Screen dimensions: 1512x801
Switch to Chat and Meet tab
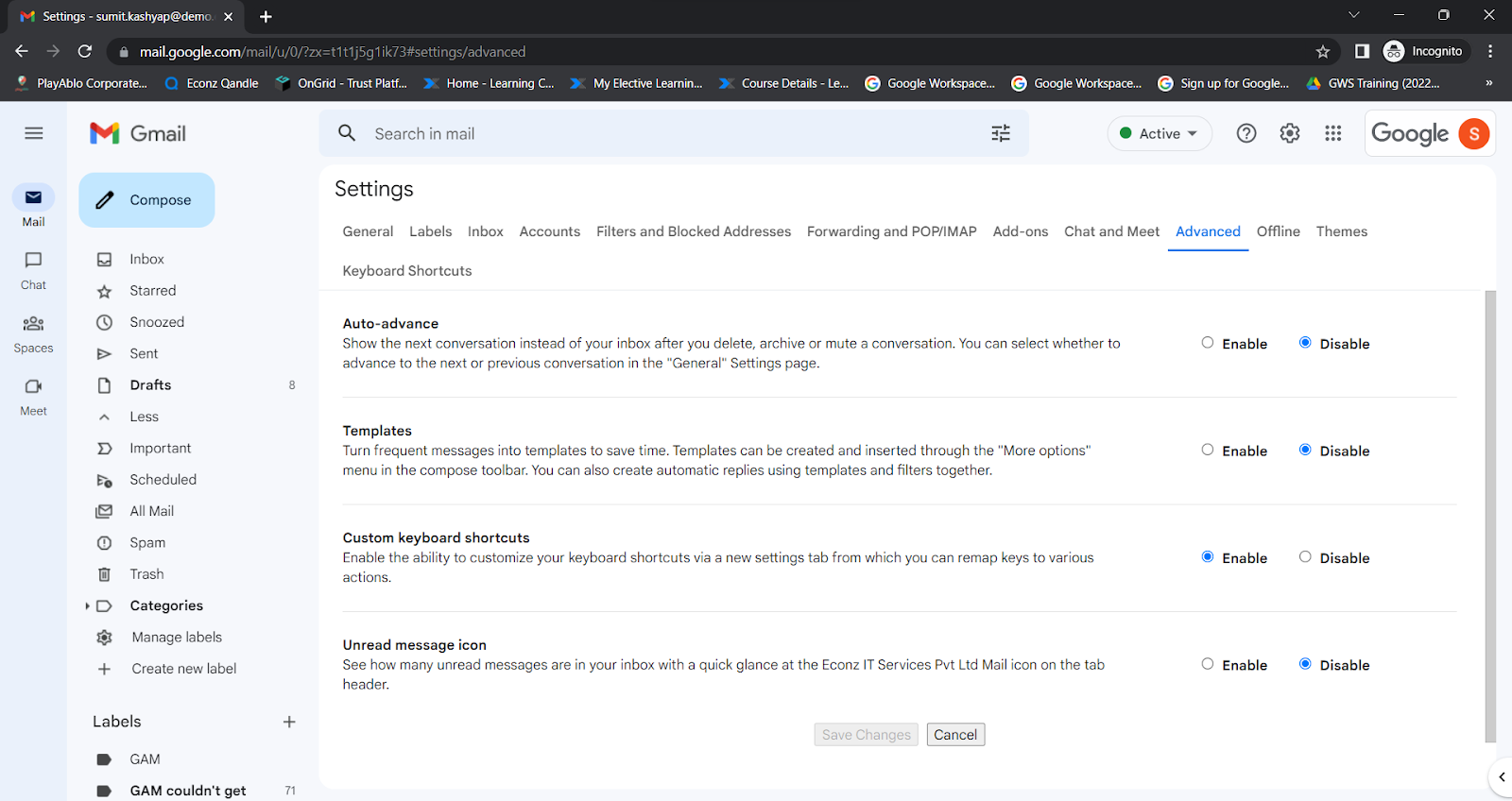[1111, 231]
